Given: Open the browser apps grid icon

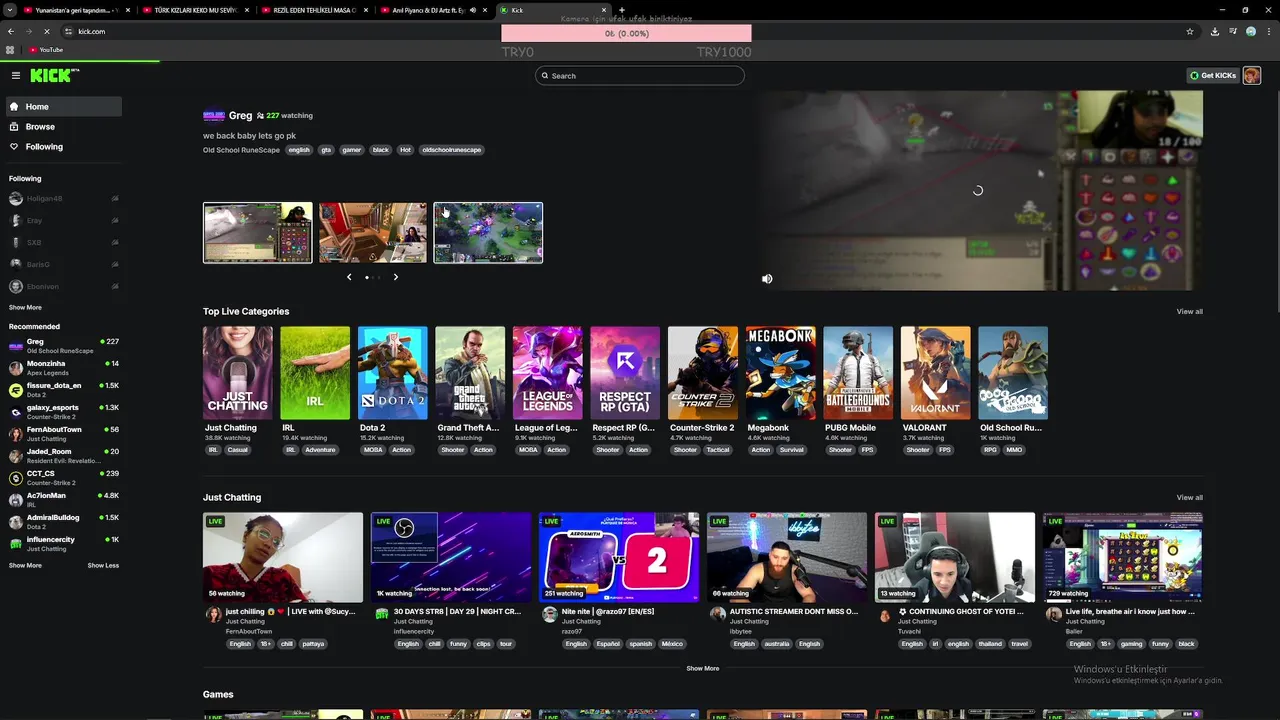Looking at the screenshot, I should point(11,50).
